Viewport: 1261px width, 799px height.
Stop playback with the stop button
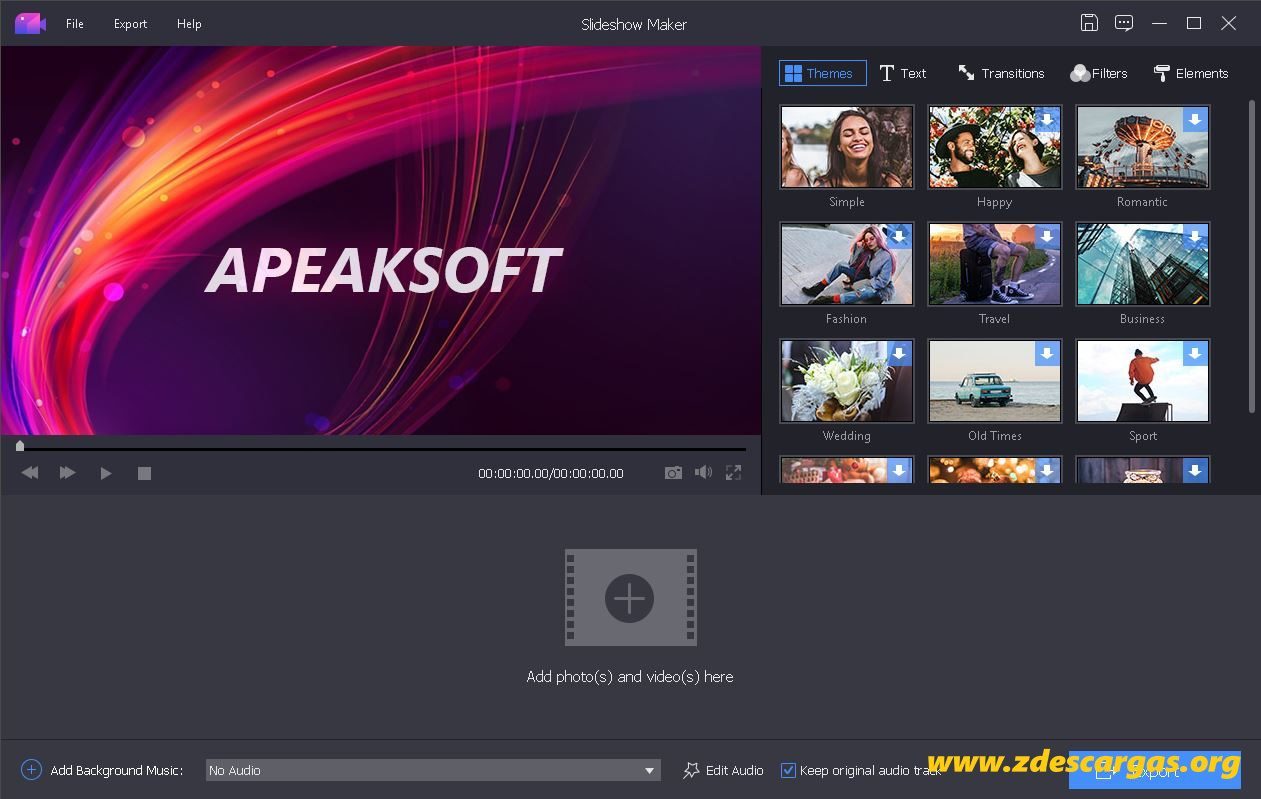point(144,473)
